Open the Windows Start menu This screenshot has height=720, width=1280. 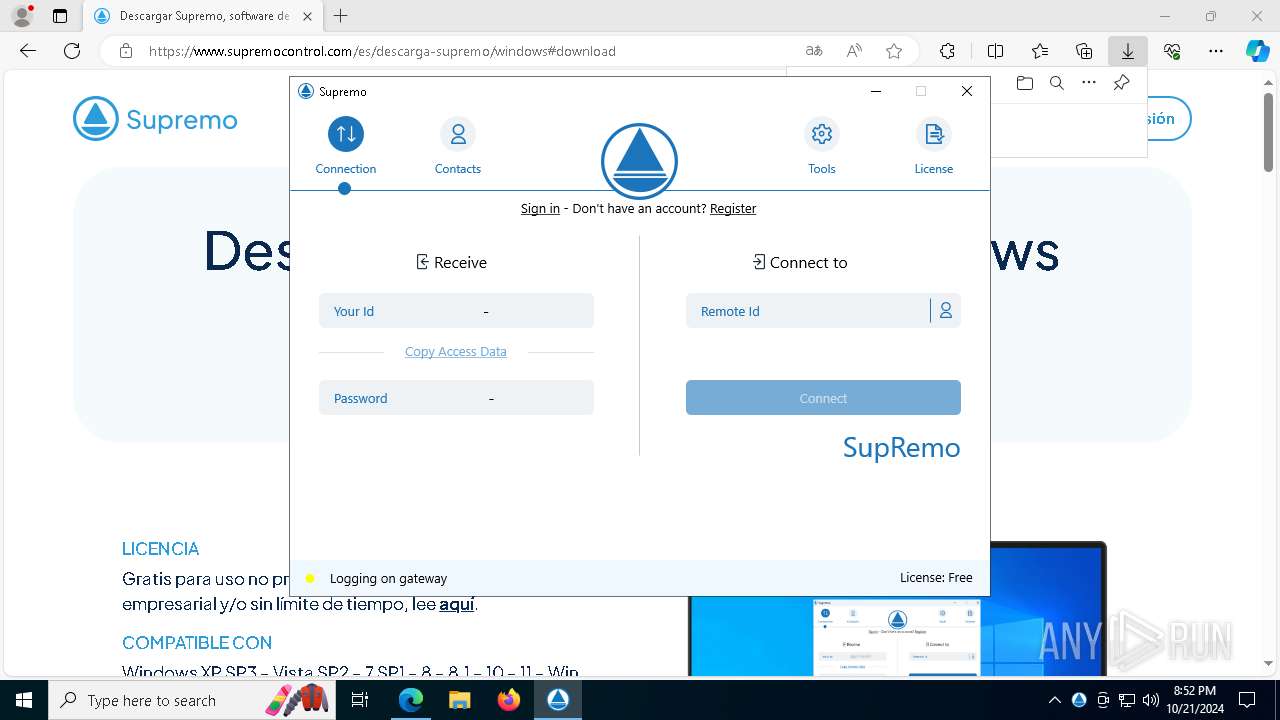(24, 700)
